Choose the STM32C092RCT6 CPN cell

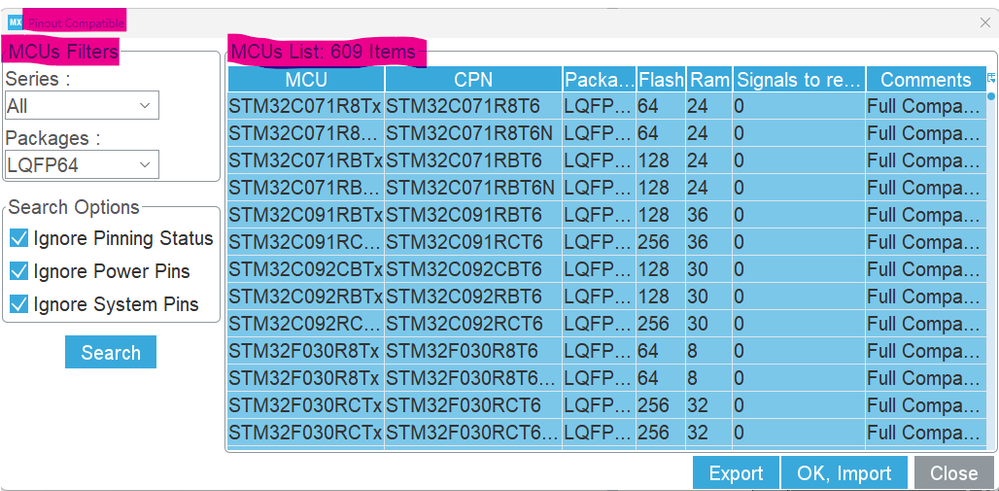[x=473, y=324]
